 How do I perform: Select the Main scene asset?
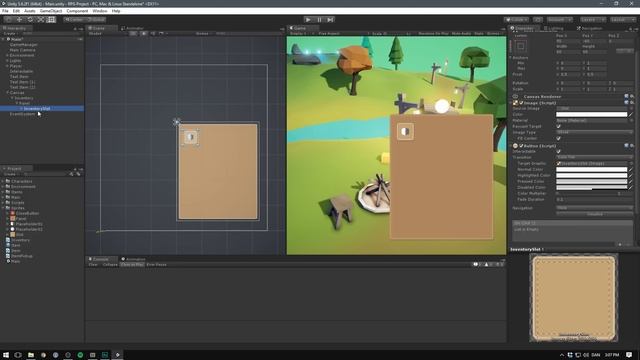coord(16,261)
